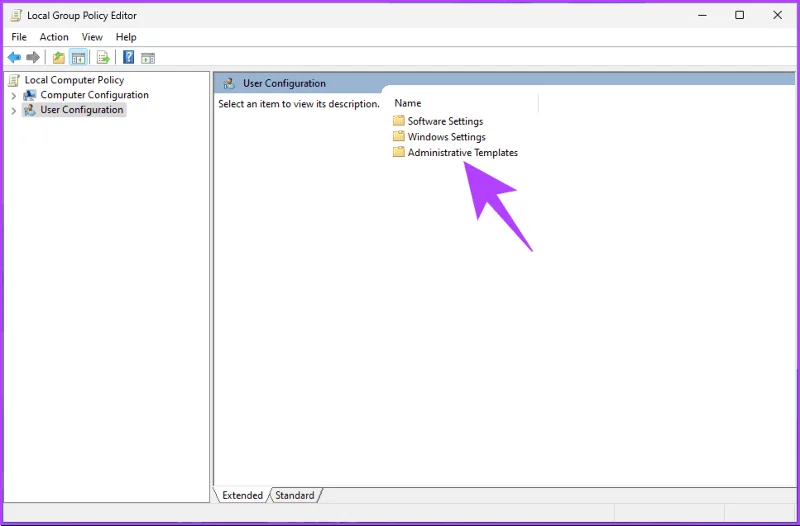Viewport: 800px width, 526px height.
Task: Select User Configuration label in tree
Action: (82, 110)
